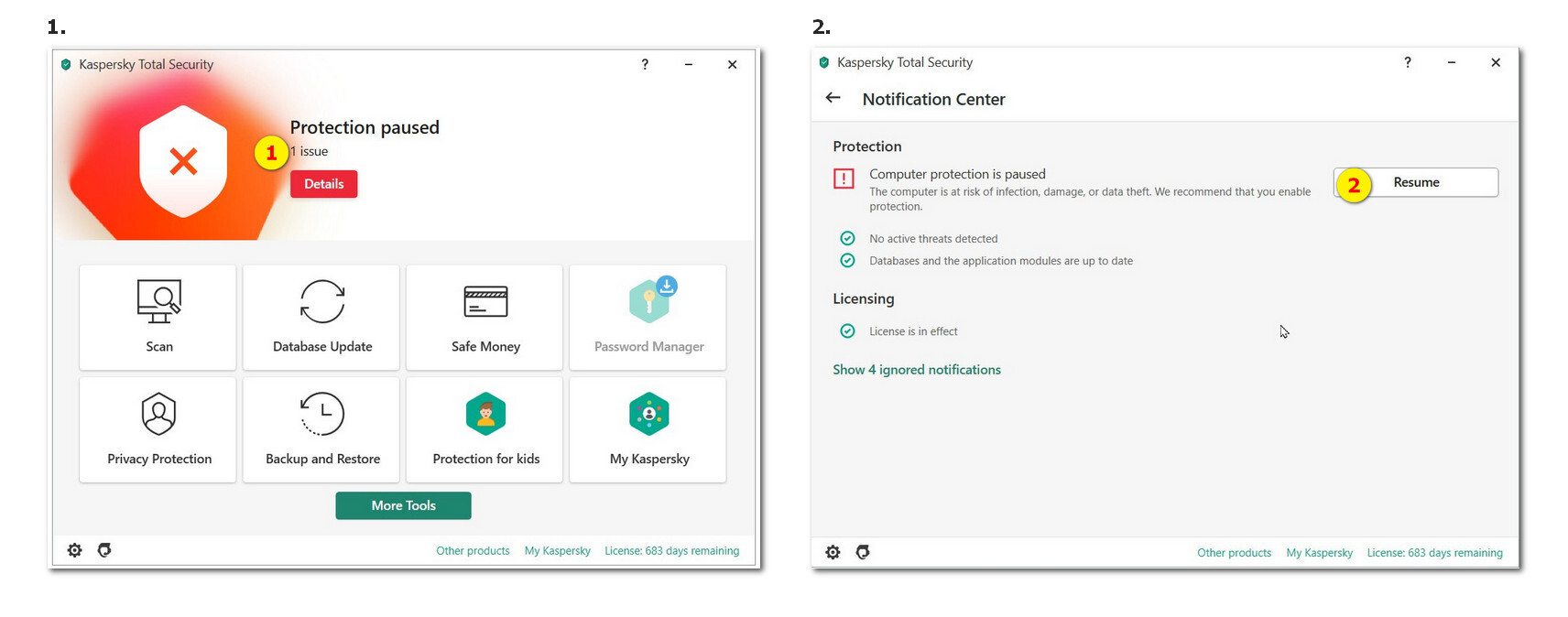The width and height of the screenshot is (1568, 617).
Task: Click help question mark in main window
Action: click(x=645, y=64)
